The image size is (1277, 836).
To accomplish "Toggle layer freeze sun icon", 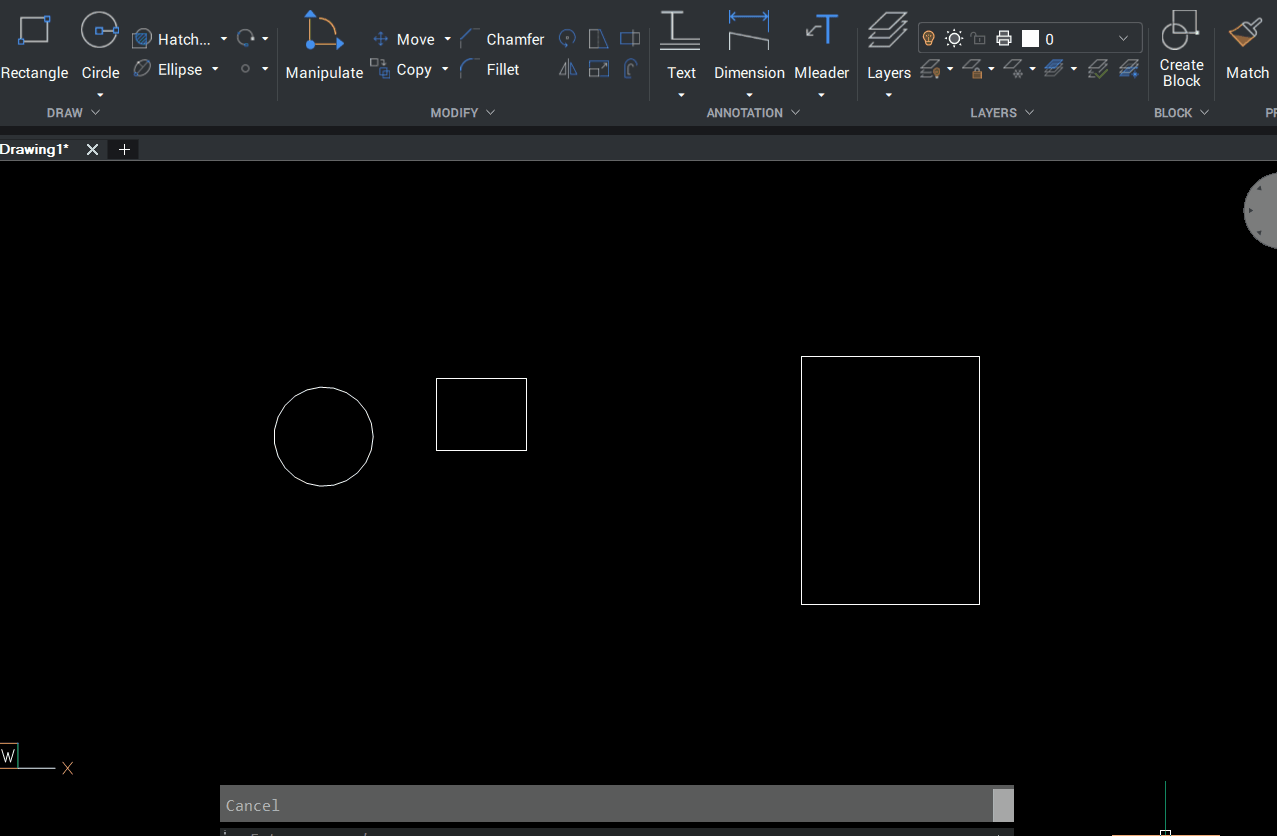I will click(954, 39).
